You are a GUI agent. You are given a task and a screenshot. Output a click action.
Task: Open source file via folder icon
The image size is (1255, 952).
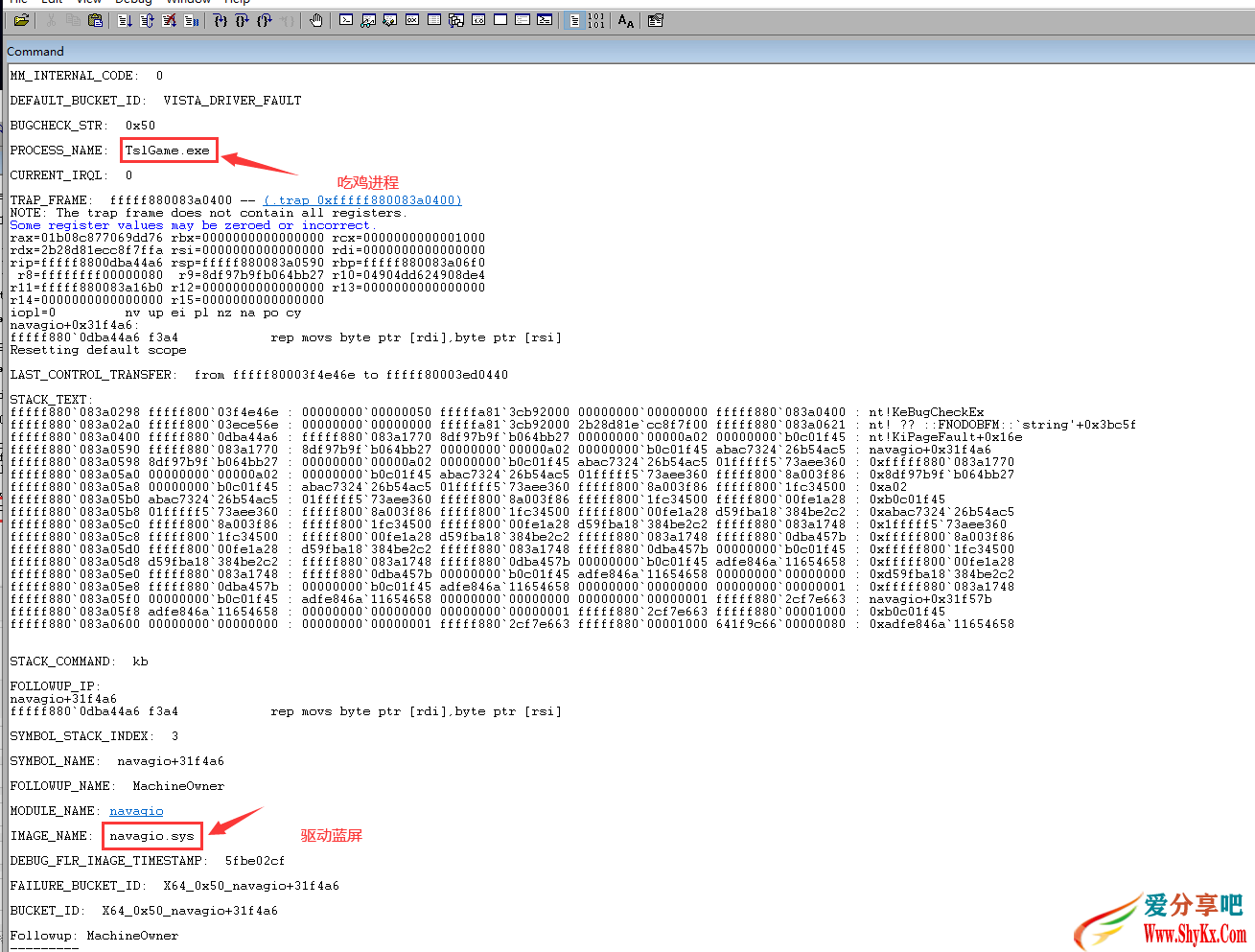pos(21,20)
